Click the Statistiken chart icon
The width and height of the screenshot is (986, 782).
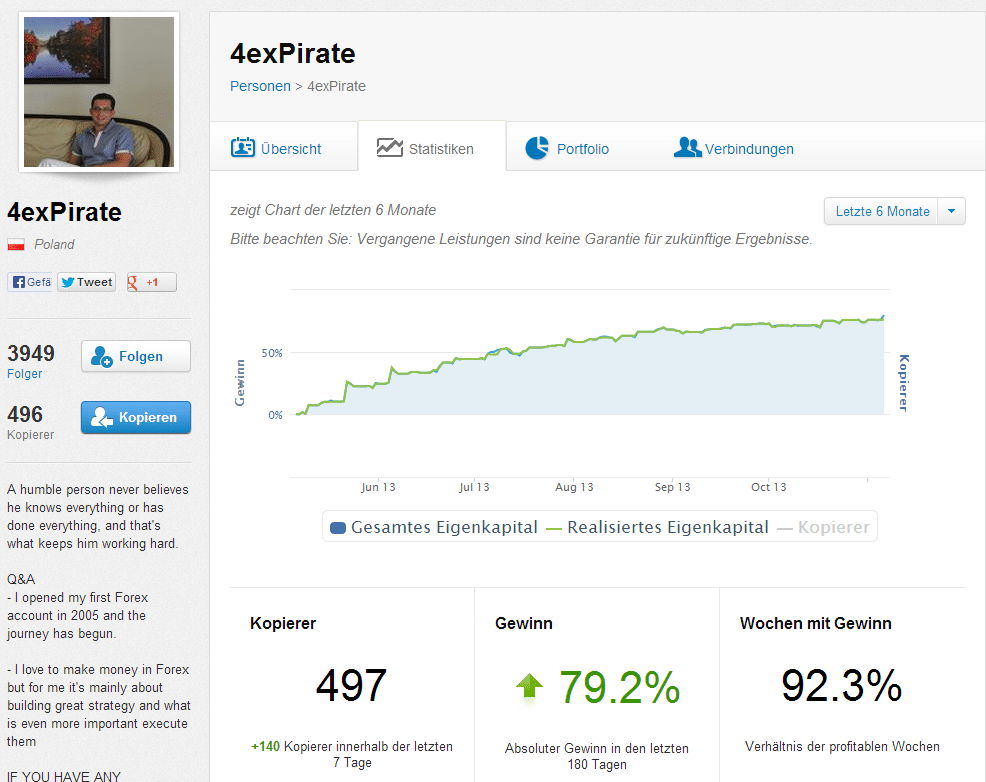point(390,148)
